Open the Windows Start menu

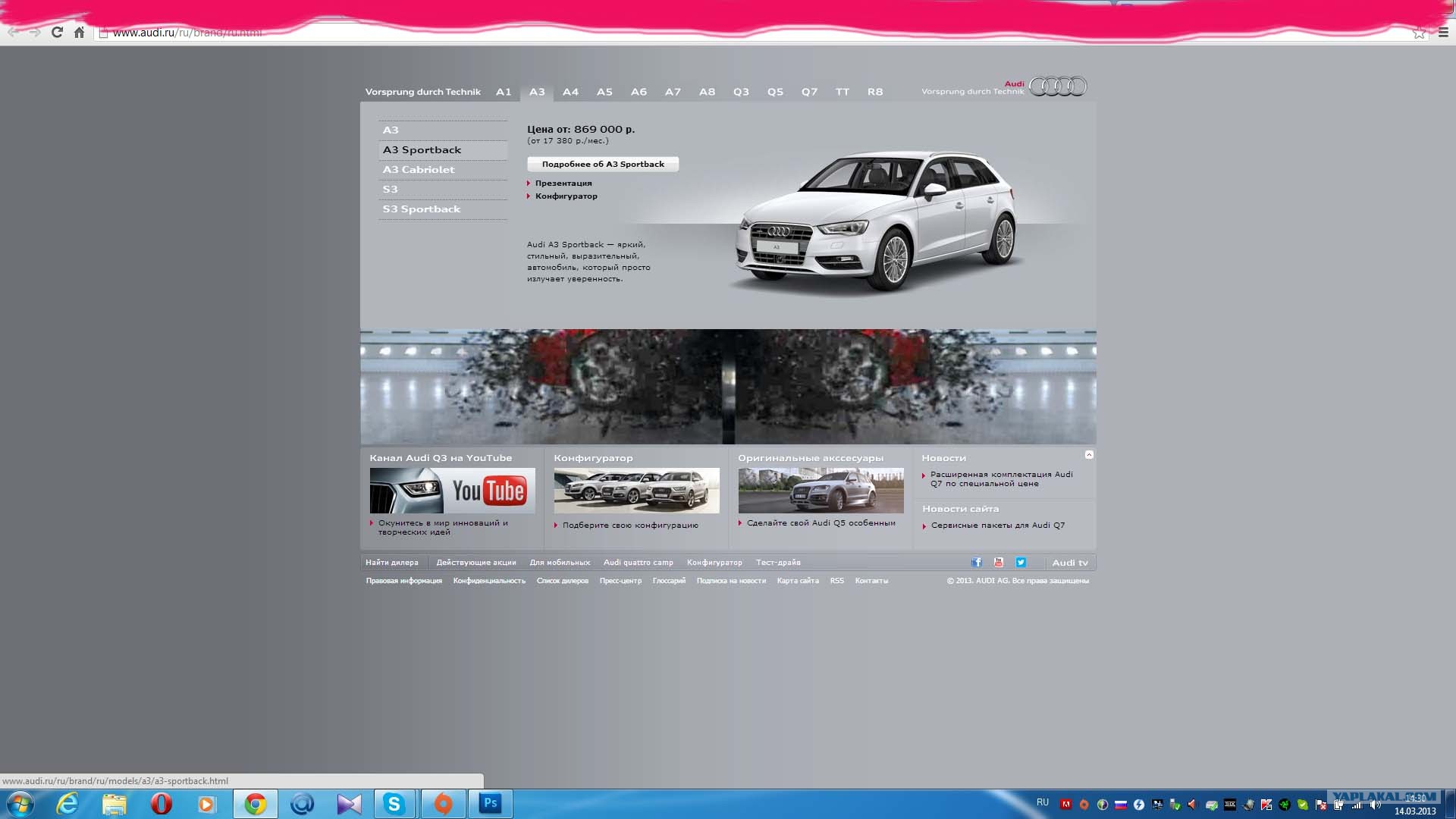[20, 804]
